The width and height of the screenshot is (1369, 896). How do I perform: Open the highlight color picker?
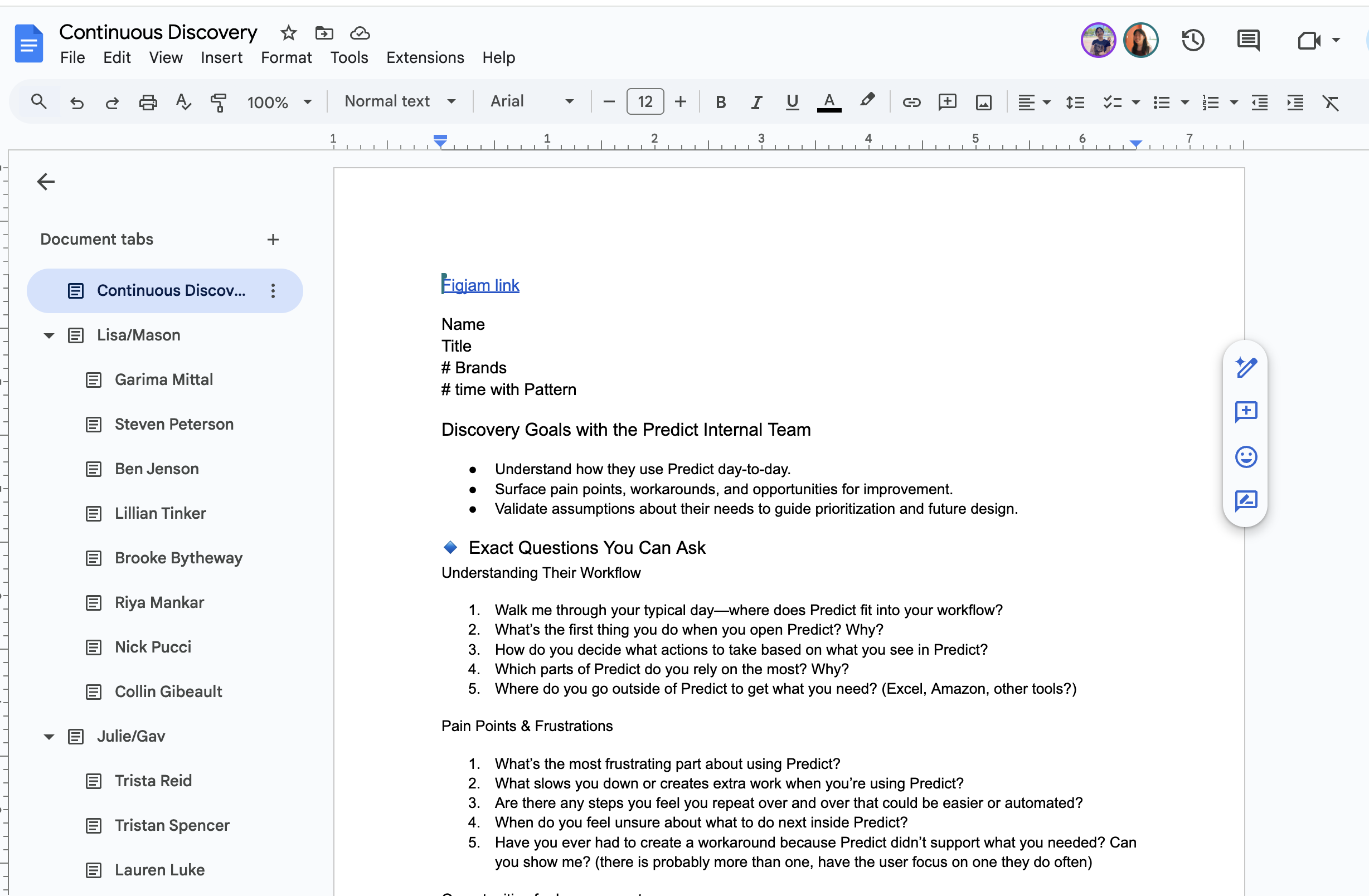click(x=867, y=101)
